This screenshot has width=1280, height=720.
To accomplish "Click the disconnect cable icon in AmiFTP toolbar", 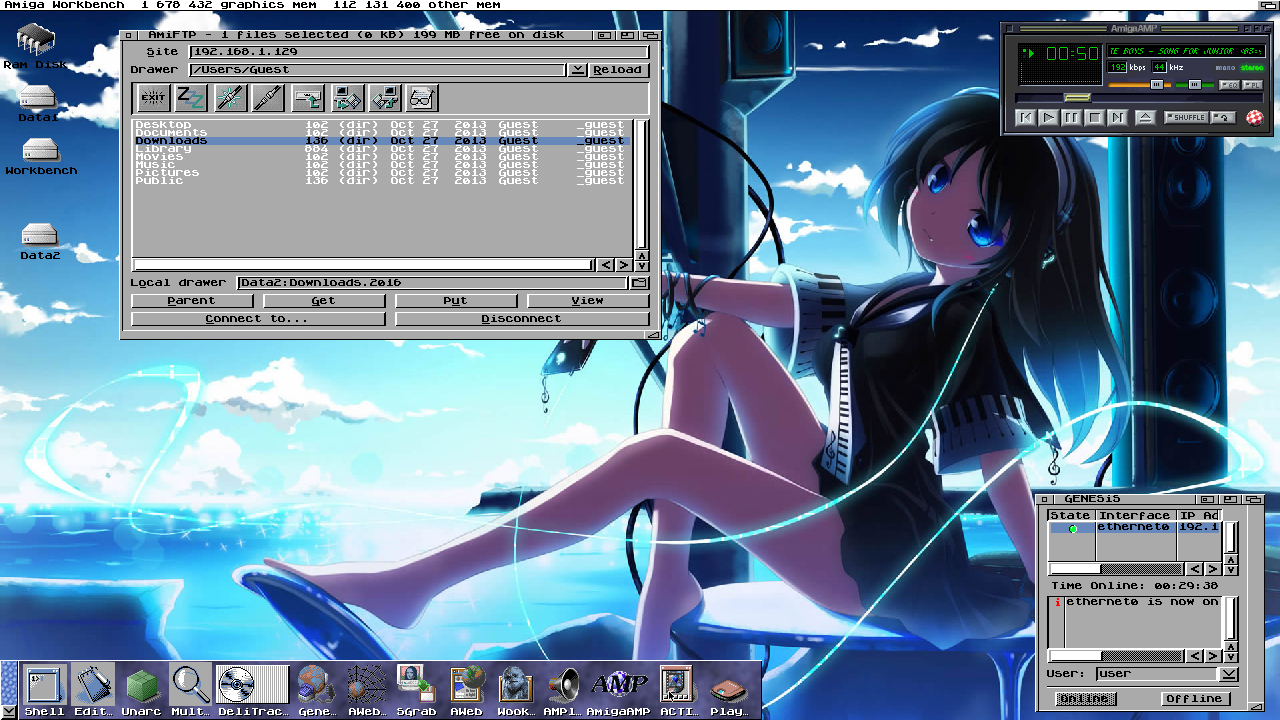I will tap(268, 97).
